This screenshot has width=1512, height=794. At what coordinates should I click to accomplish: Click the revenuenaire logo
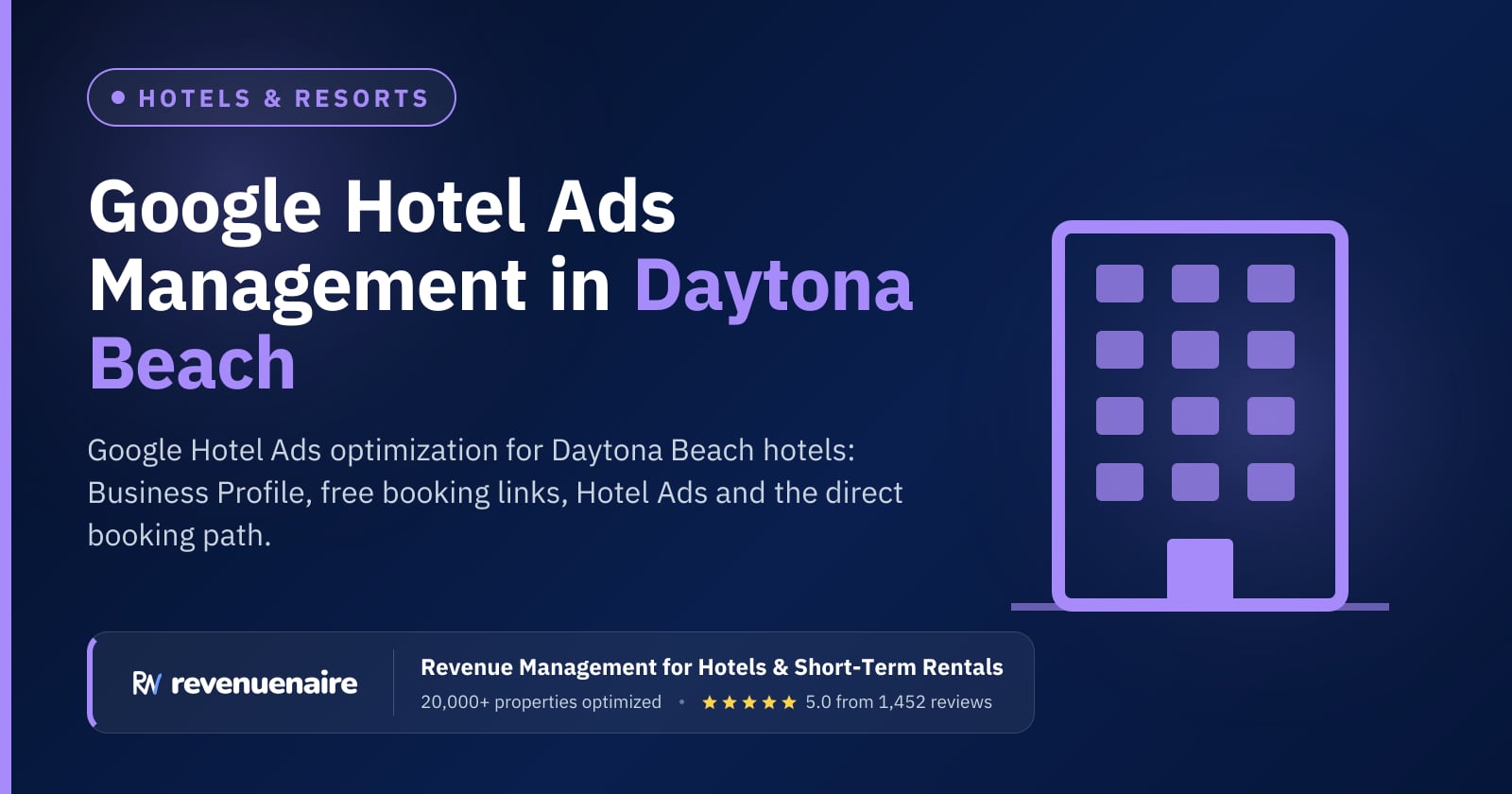point(245,682)
